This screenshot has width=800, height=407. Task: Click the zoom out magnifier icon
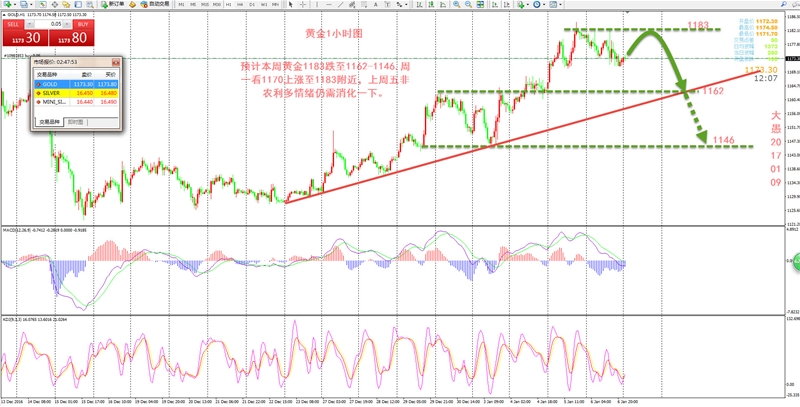(468, 4)
